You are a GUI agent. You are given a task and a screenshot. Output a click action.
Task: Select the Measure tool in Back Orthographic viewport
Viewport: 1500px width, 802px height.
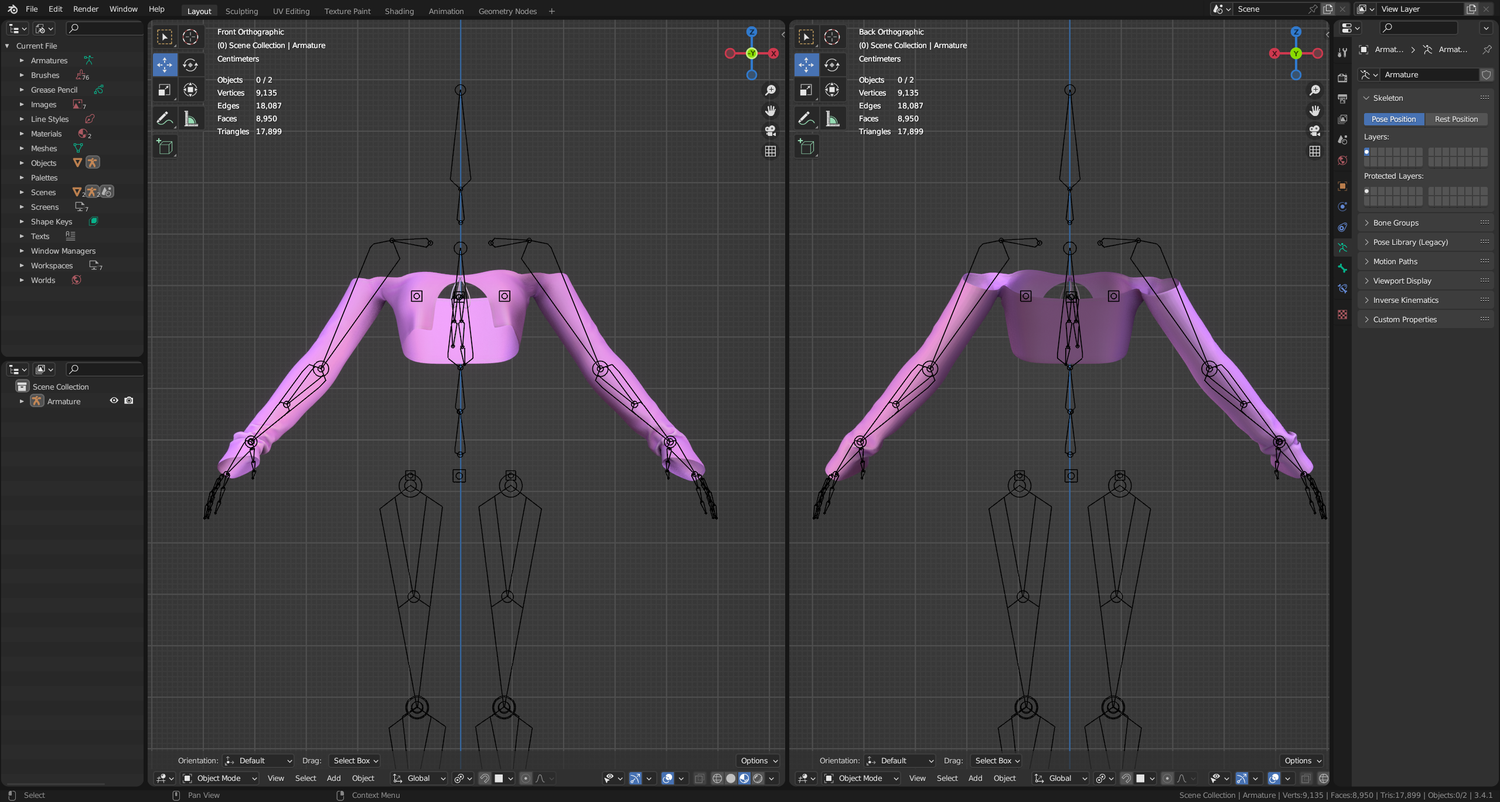point(832,119)
